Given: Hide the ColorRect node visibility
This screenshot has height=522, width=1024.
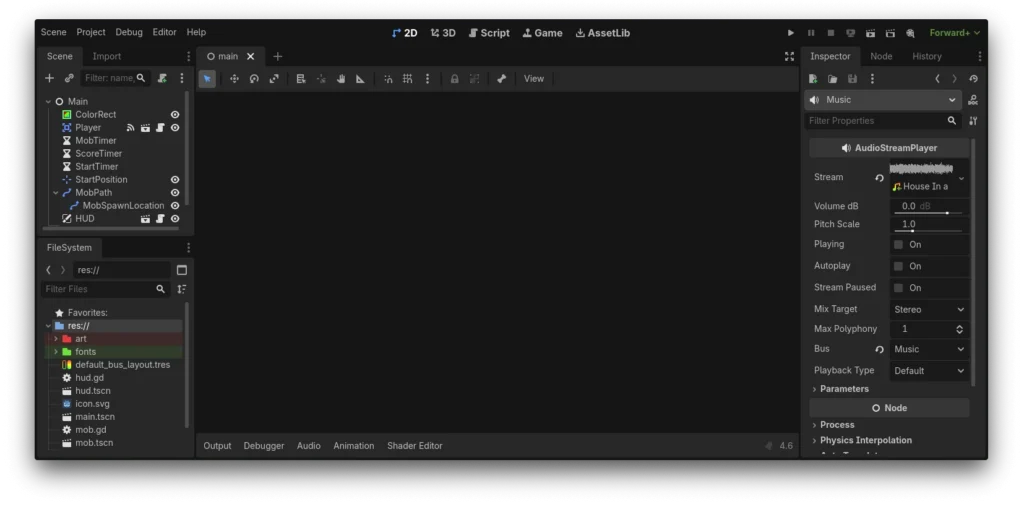Looking at the screenshot, I should [x=175, y=115].
